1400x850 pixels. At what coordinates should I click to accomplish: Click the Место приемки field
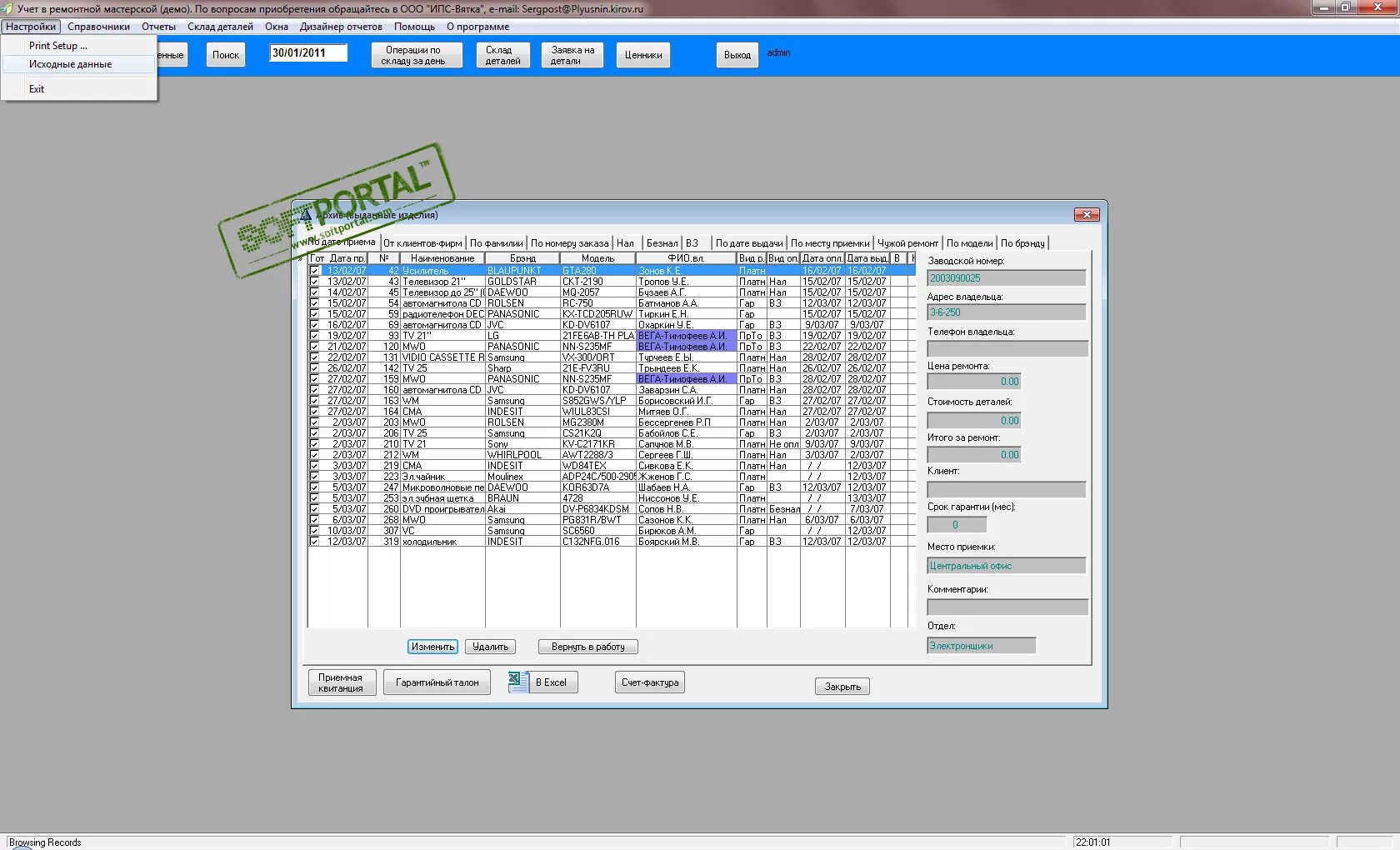[1007, 566]
